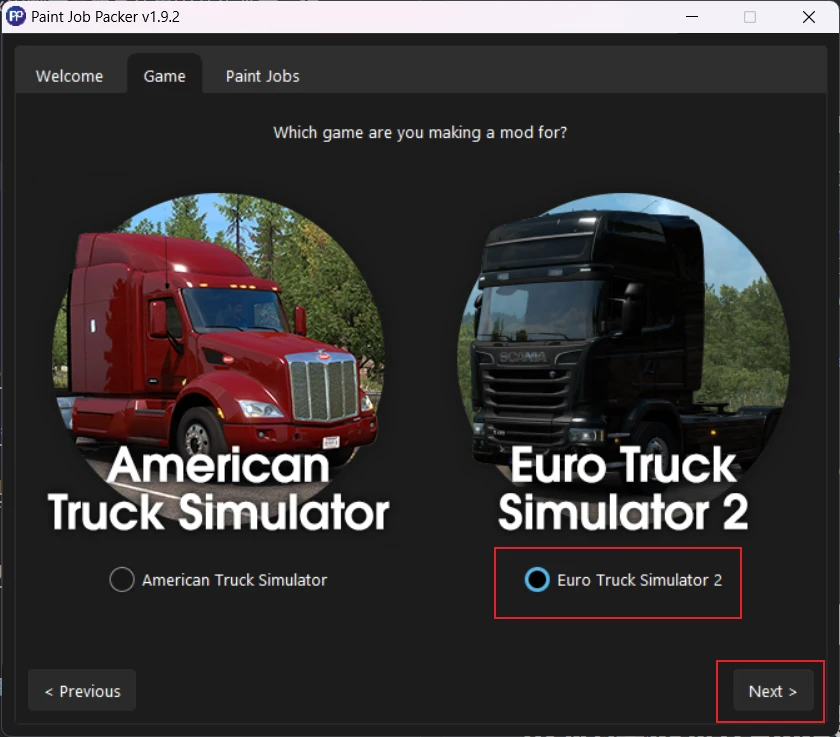Click the chrome grille on the red truck
Viewport: 840px width, 737px height.
pos(324,387)
